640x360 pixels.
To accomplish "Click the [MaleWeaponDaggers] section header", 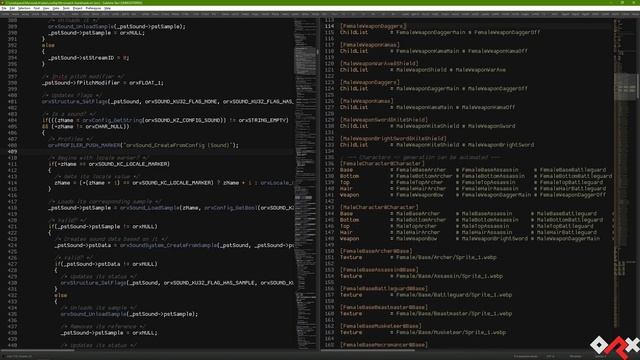I will click(370, 82).
